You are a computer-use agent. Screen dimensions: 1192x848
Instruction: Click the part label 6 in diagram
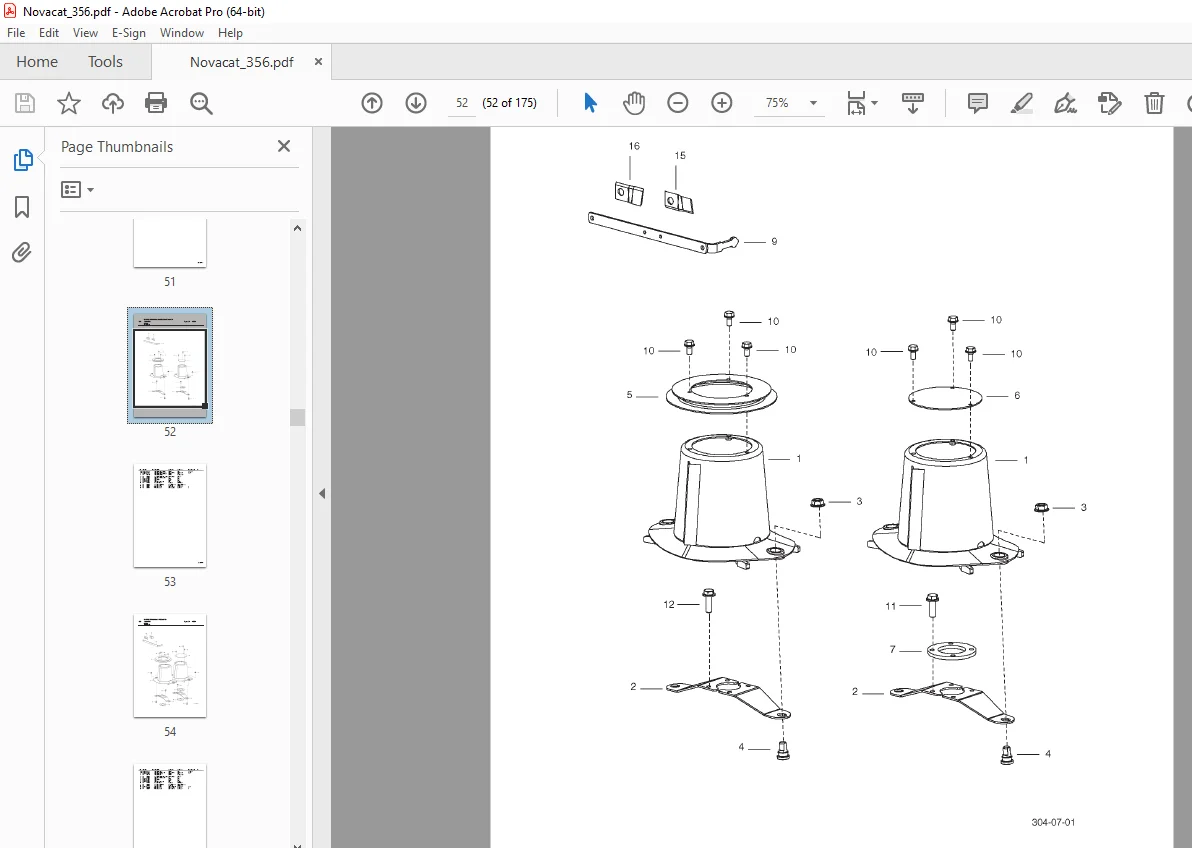click(x=1016, y=395)
